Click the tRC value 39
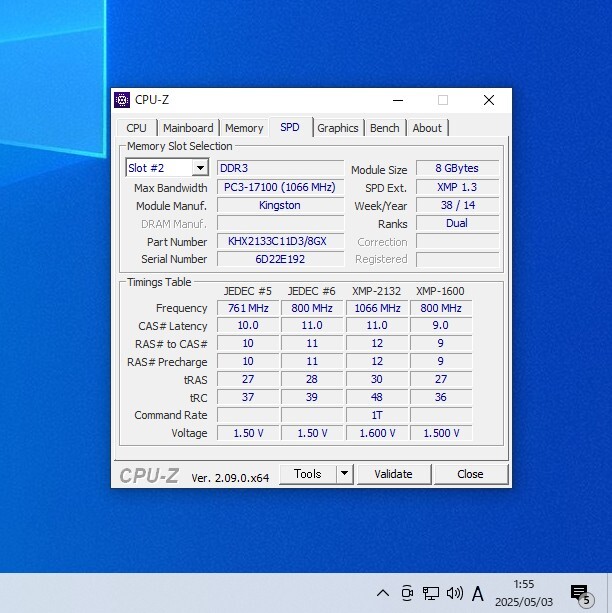This screenshot has height=613, width=612. 312,397
